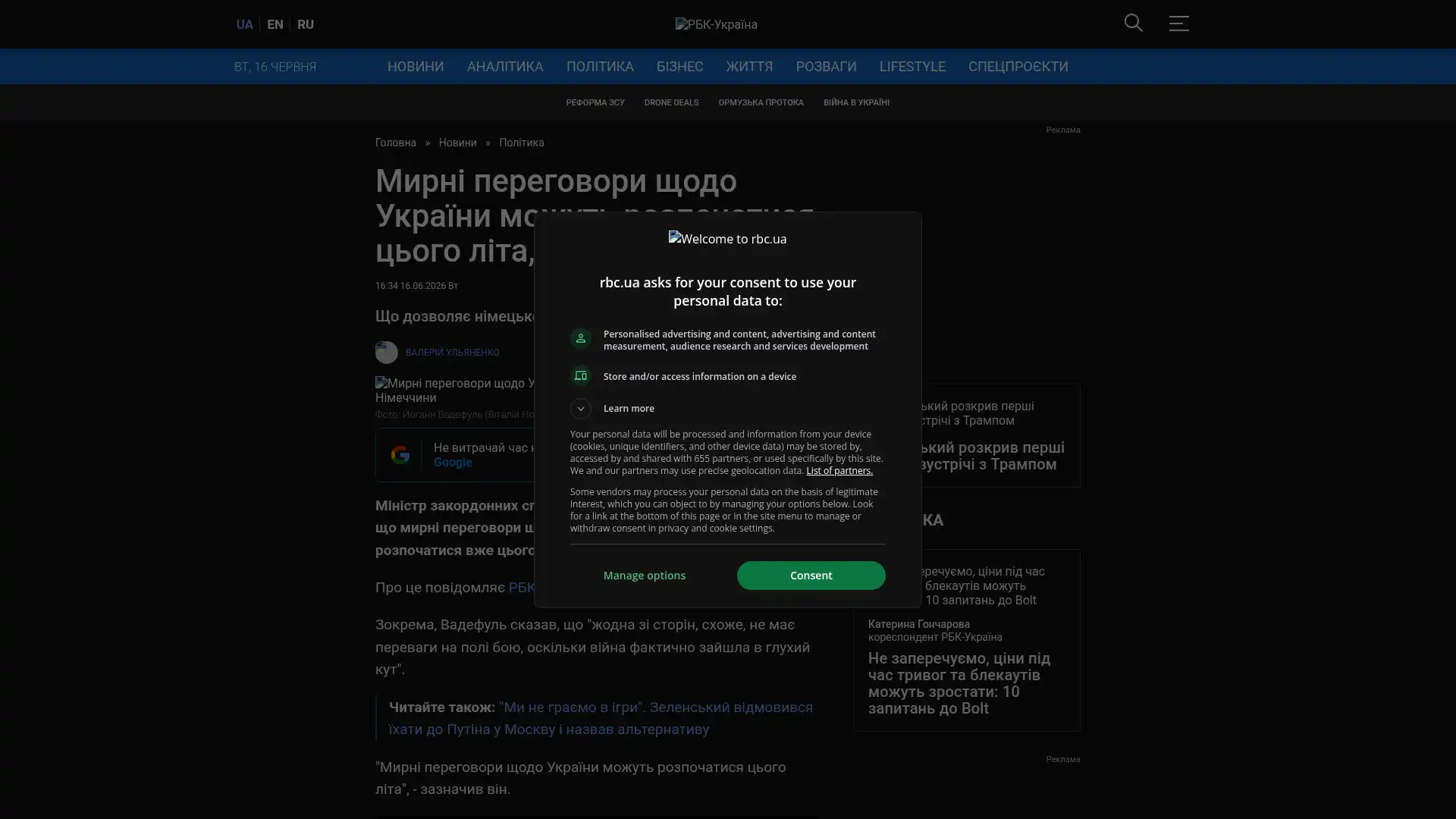Click the Google link in banner
1456x819 pixels.
(453, 463)
